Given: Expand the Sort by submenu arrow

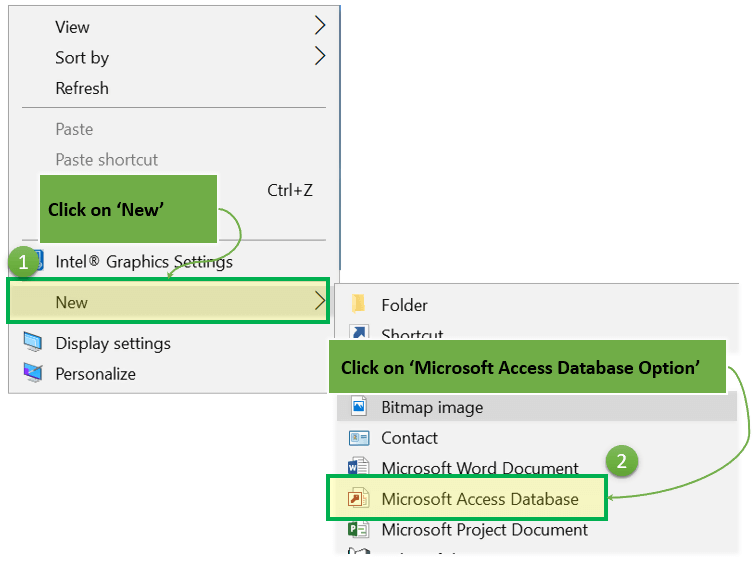Looking at the screenshot, I should point(320,56).
